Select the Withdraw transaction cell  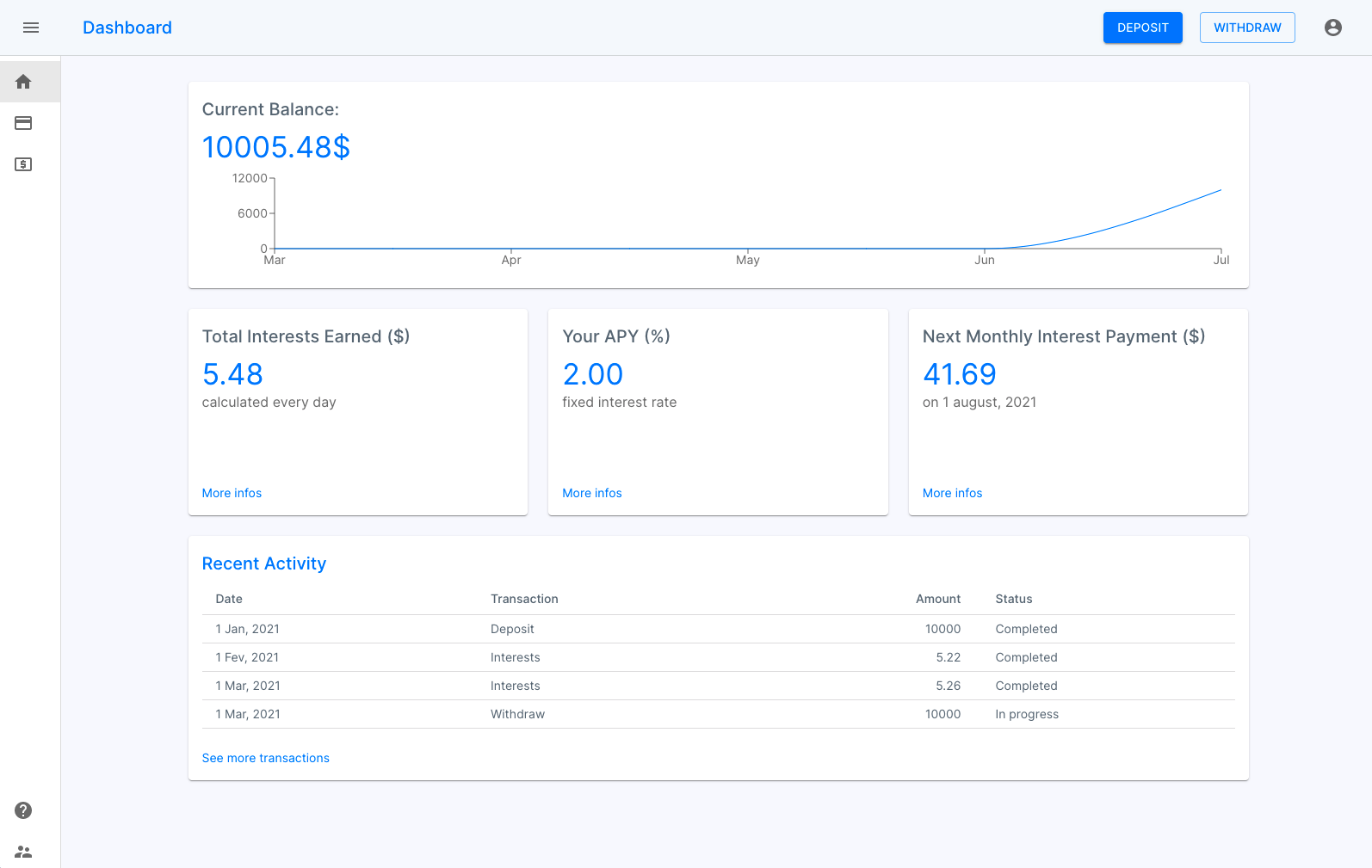pyautogui.click(x=517, y=714)
